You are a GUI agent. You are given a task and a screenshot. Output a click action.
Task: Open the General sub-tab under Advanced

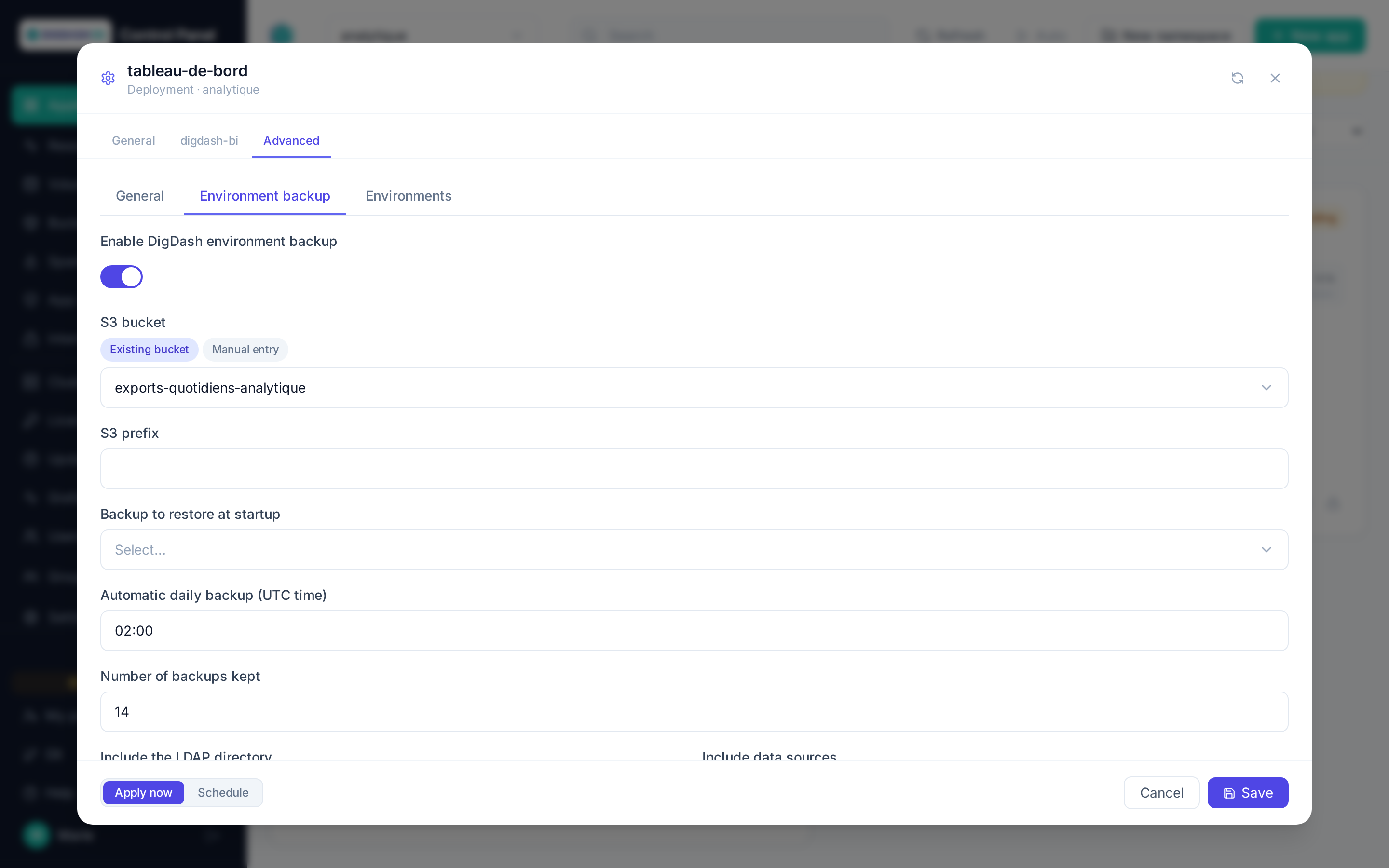[140, 196]
